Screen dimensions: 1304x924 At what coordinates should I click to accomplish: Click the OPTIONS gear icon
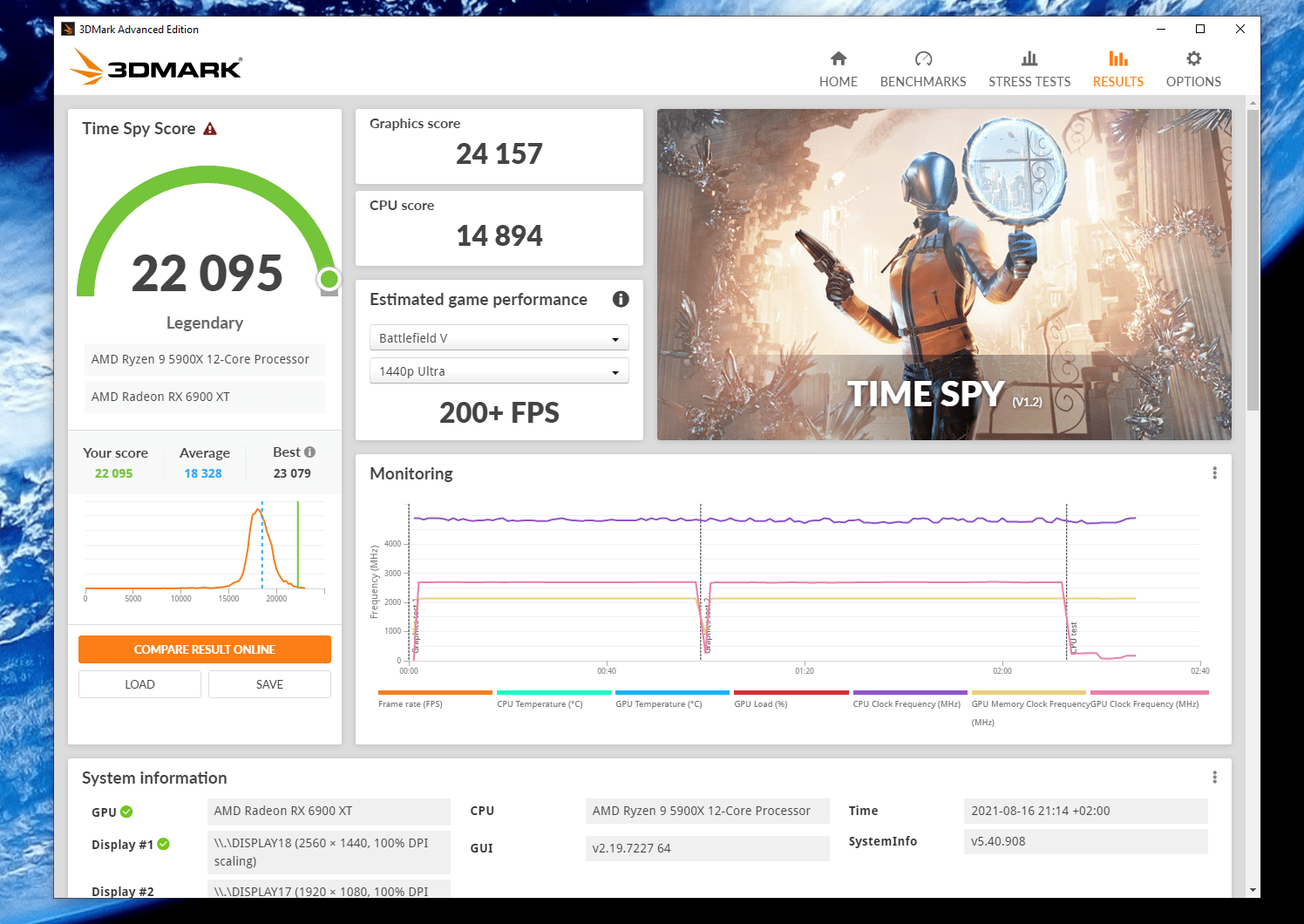click(x=1194, y=58)
